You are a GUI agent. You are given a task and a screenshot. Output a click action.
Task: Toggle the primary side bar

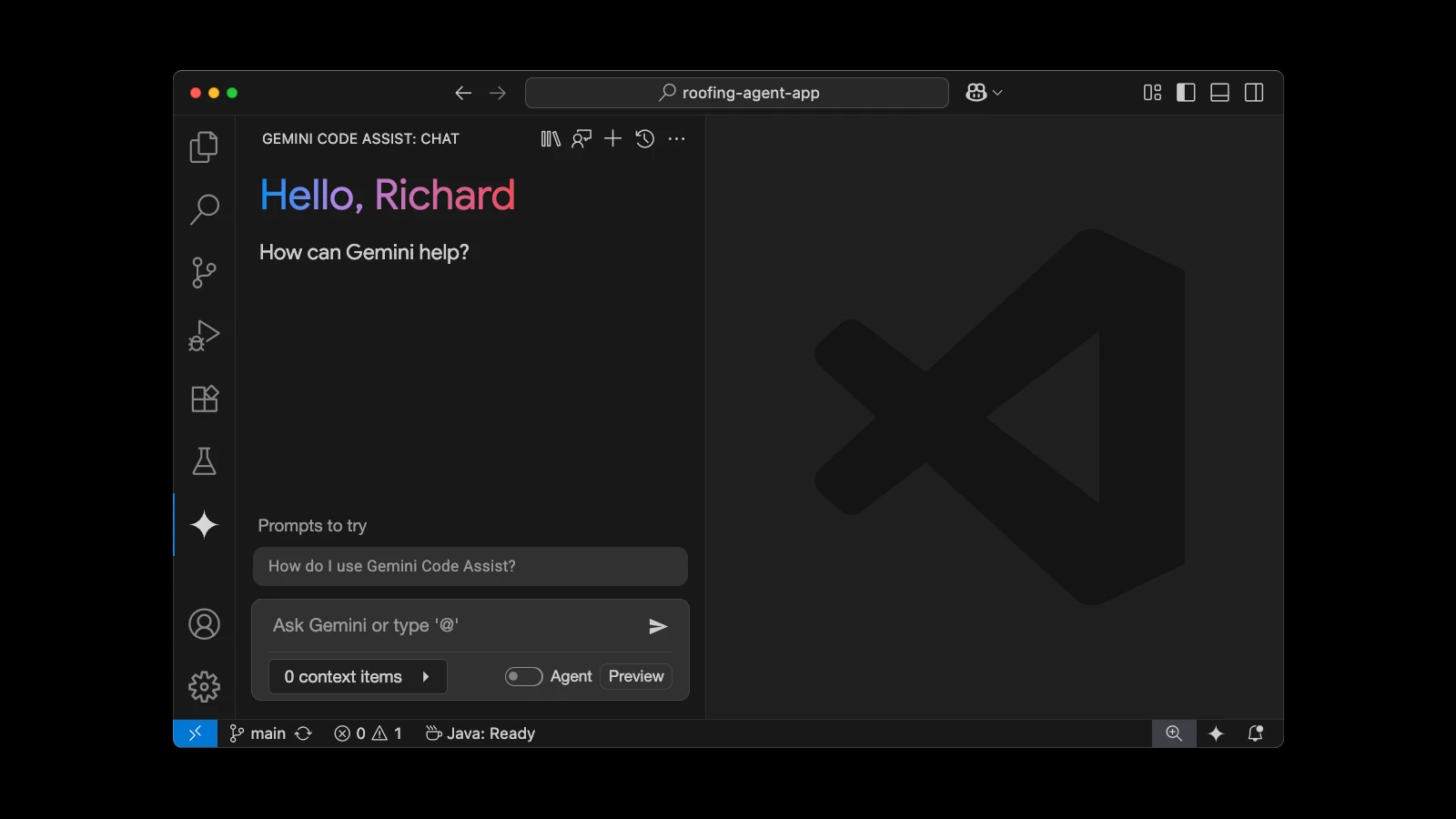tap(1186, 93)
